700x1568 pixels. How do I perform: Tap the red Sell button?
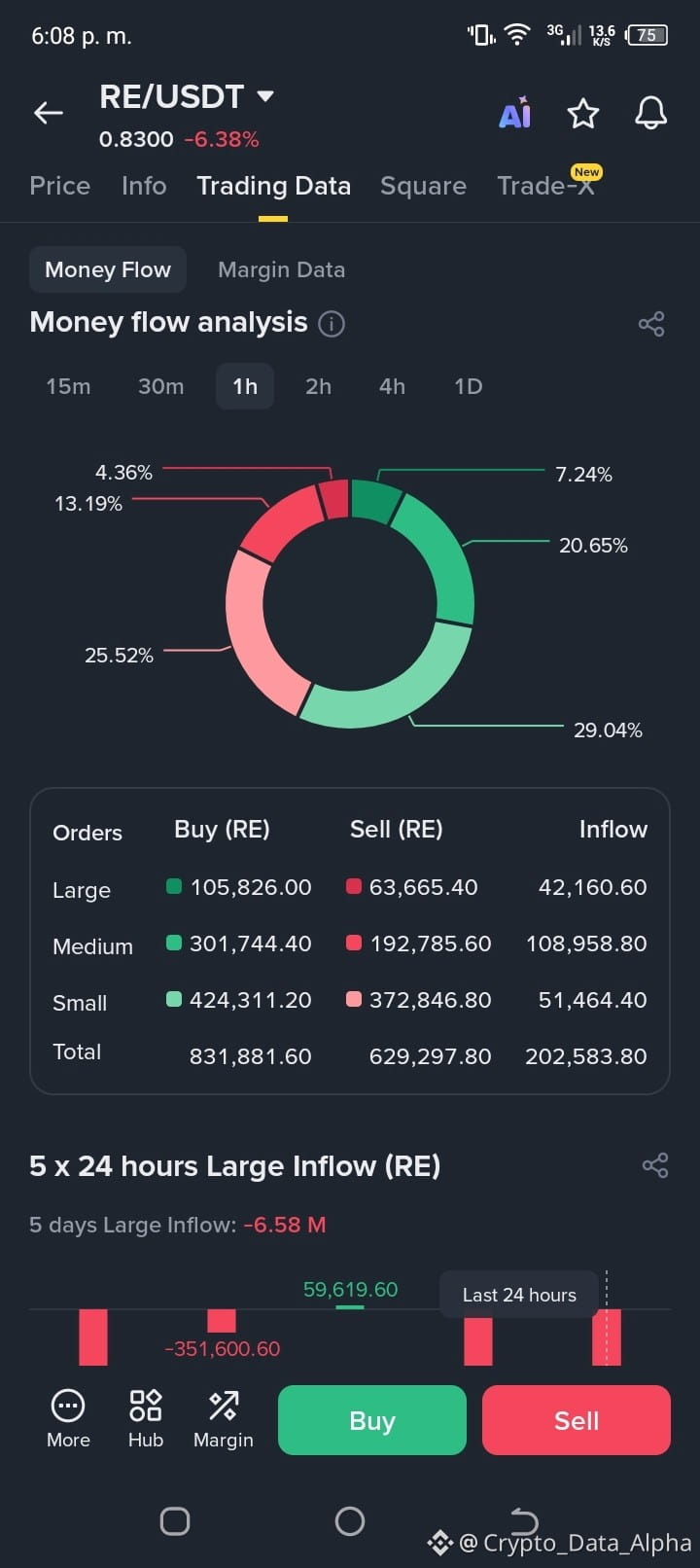point(577,1420)
